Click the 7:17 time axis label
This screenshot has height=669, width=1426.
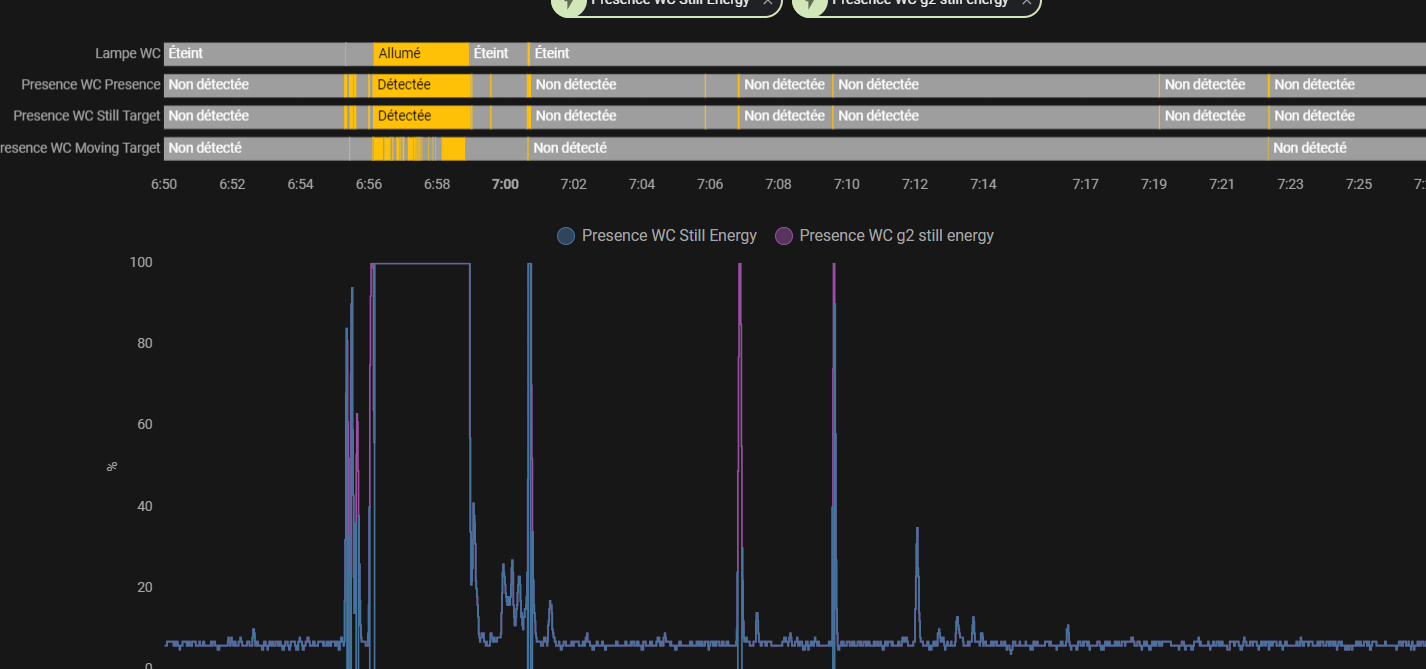point(1086,184)
